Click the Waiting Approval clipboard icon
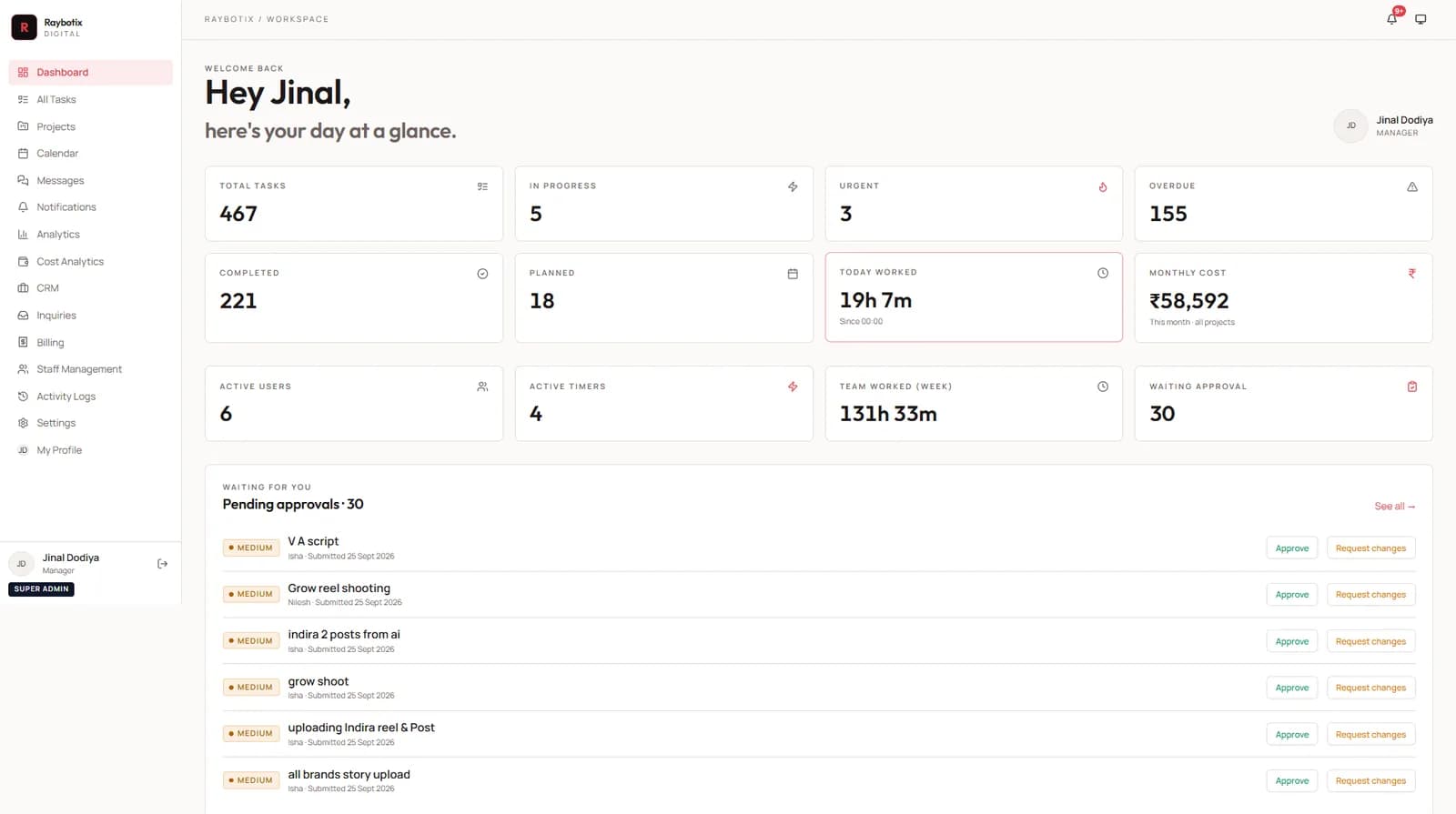The height and width of the screenshot is (814, 1456). pos(1412,387)
